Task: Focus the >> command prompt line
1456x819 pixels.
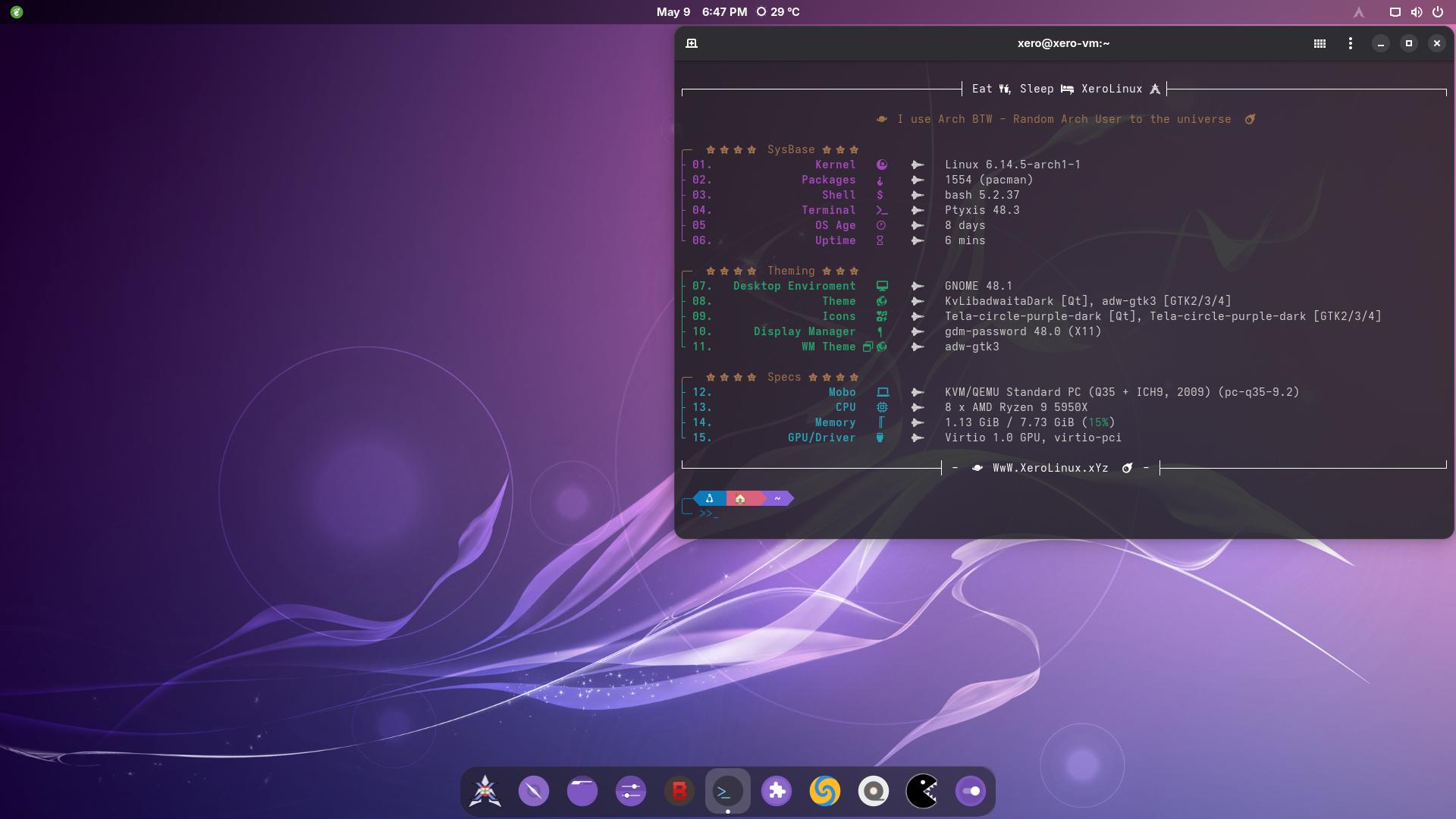Action: click(708, 513)
